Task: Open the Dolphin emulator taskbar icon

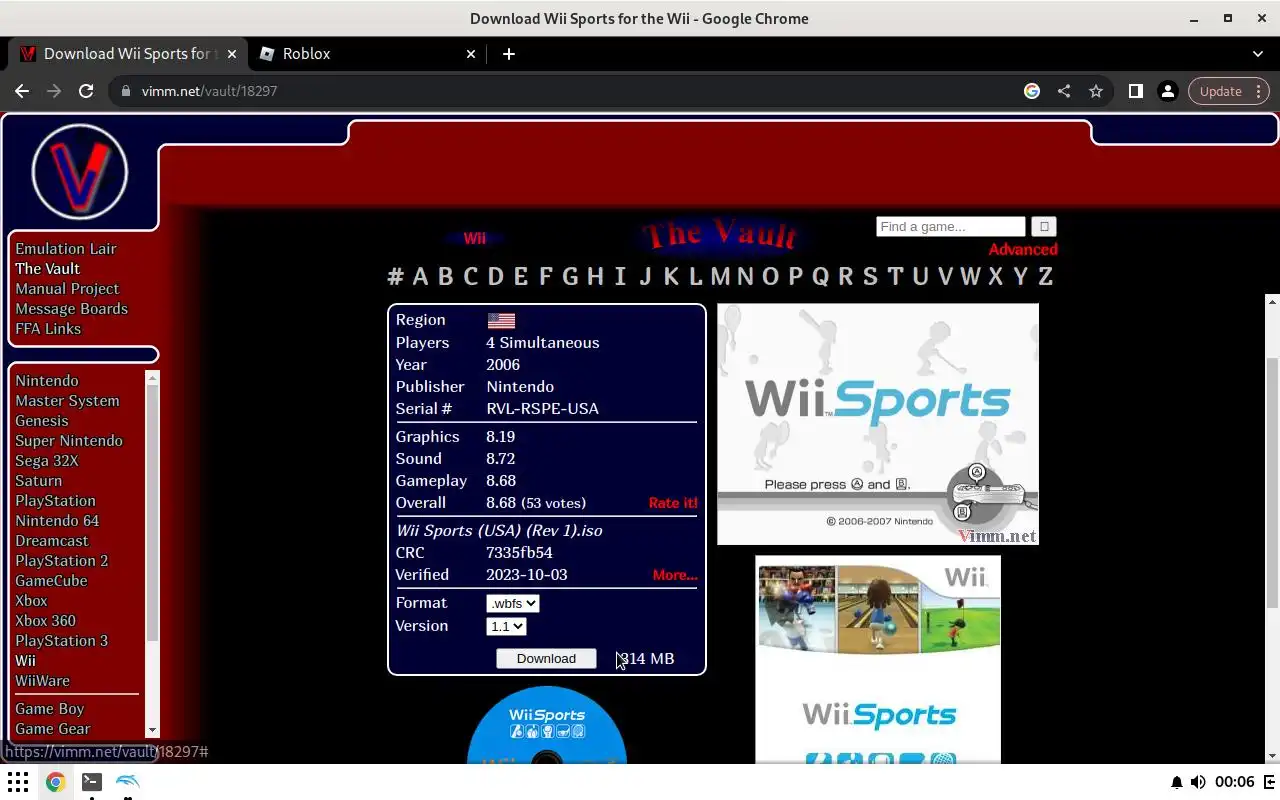Action: [128, 782]
